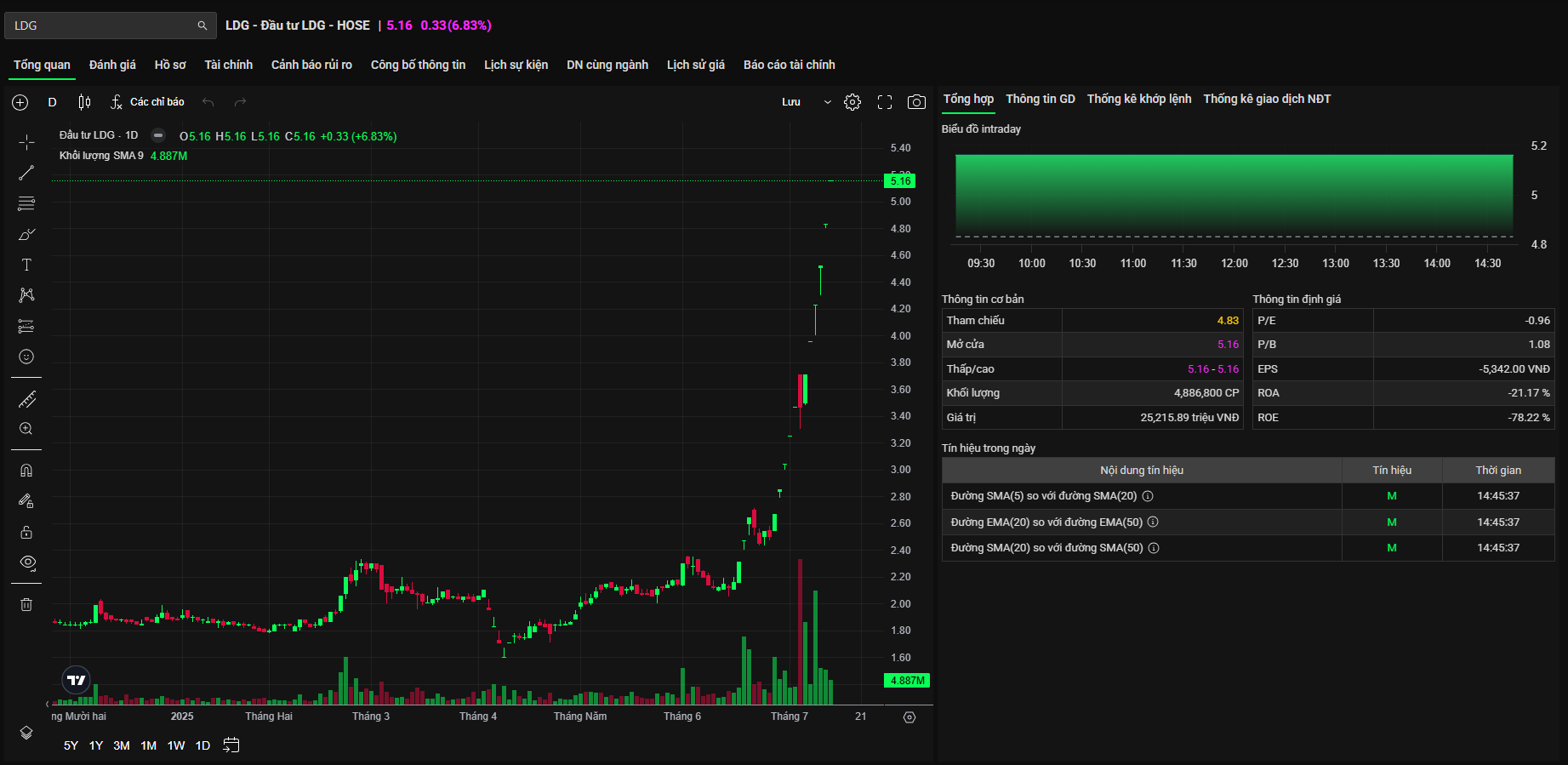Viewport: 1568px width, 765px height.
Task: Expand the Lưu save dropdown arrow
Action: 827,102
